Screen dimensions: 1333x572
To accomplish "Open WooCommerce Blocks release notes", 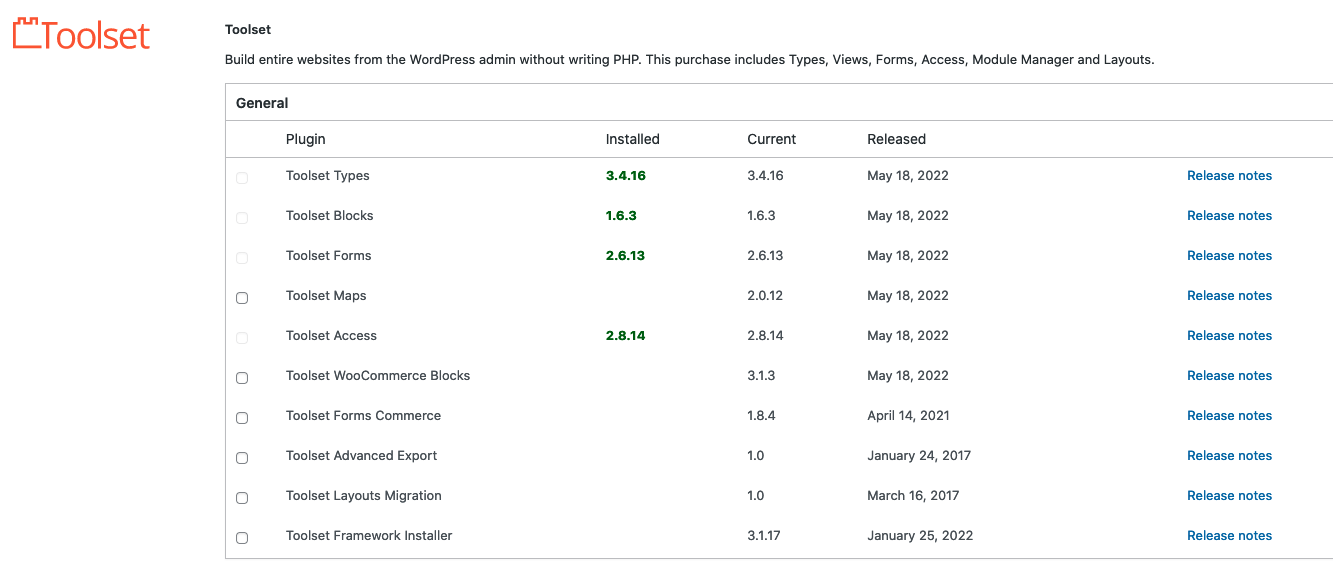I will 1229,376.
